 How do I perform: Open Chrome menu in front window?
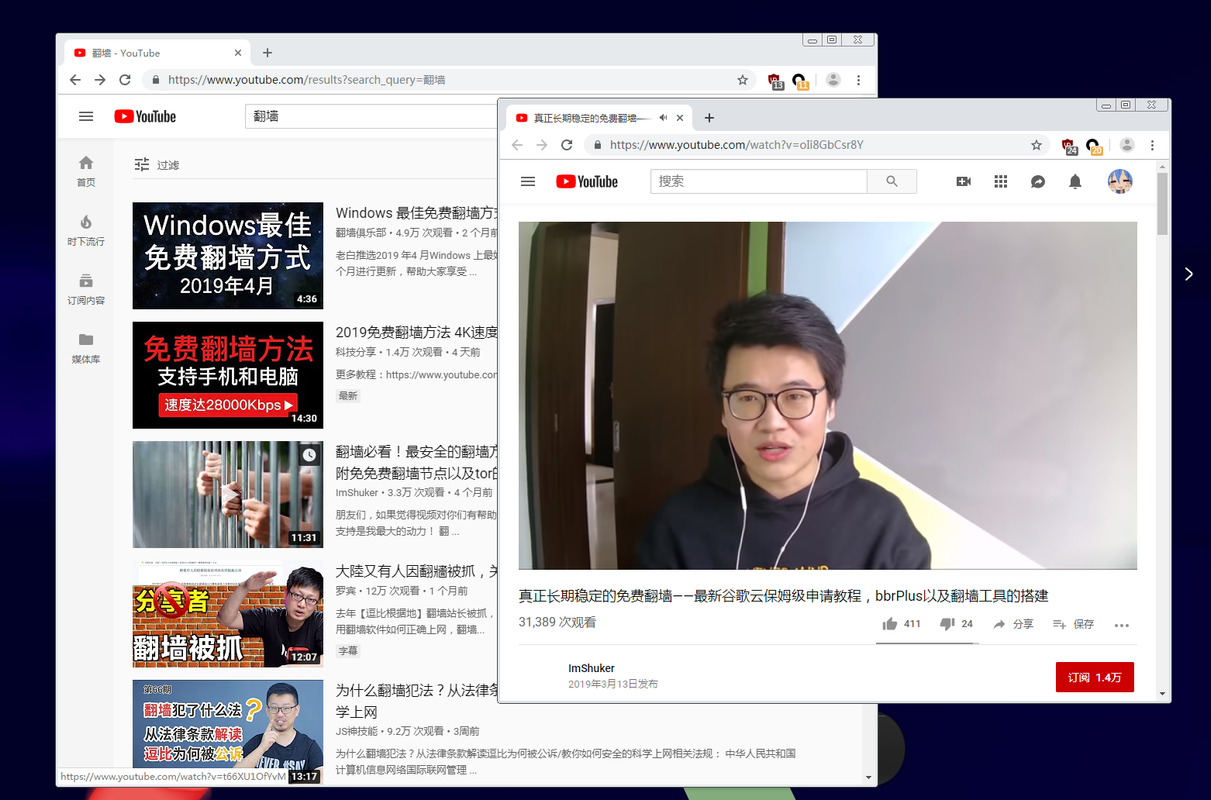(x=1152, y=145)
